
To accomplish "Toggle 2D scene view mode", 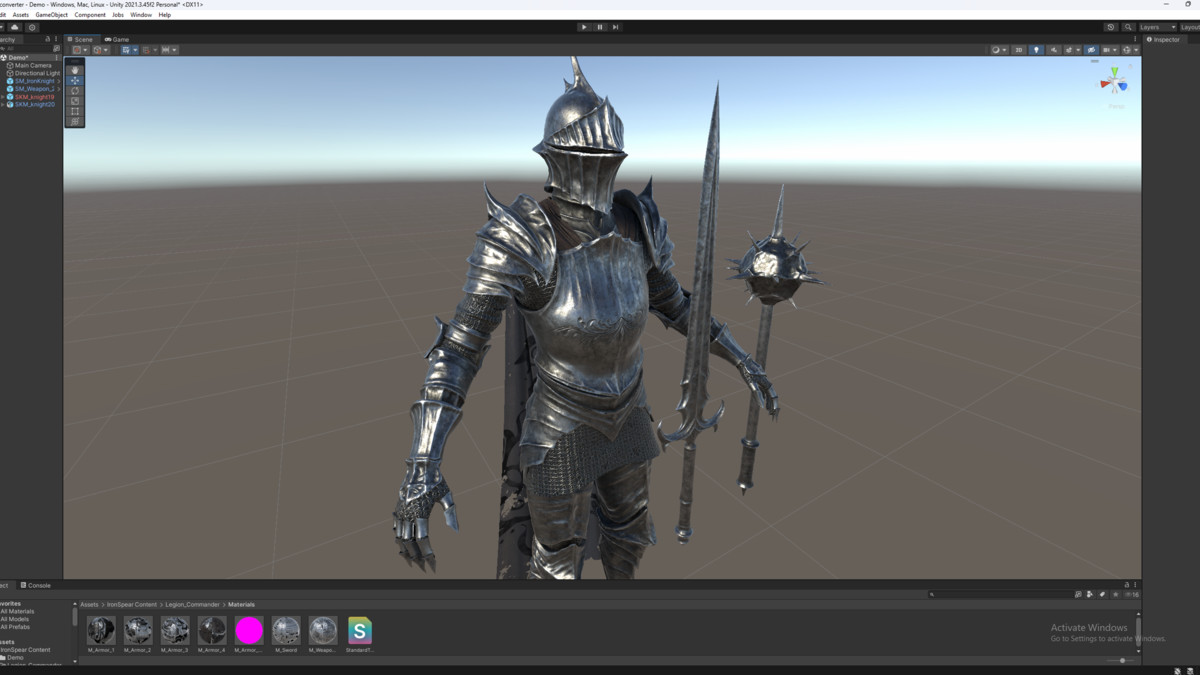I will coord(1019,50).
